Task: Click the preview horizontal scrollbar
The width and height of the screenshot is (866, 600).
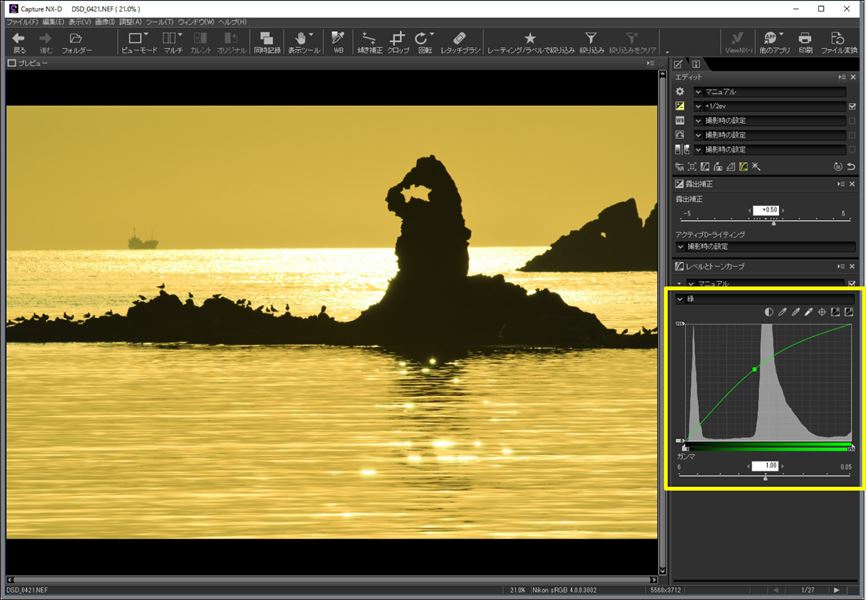Action: coord(332,580)
